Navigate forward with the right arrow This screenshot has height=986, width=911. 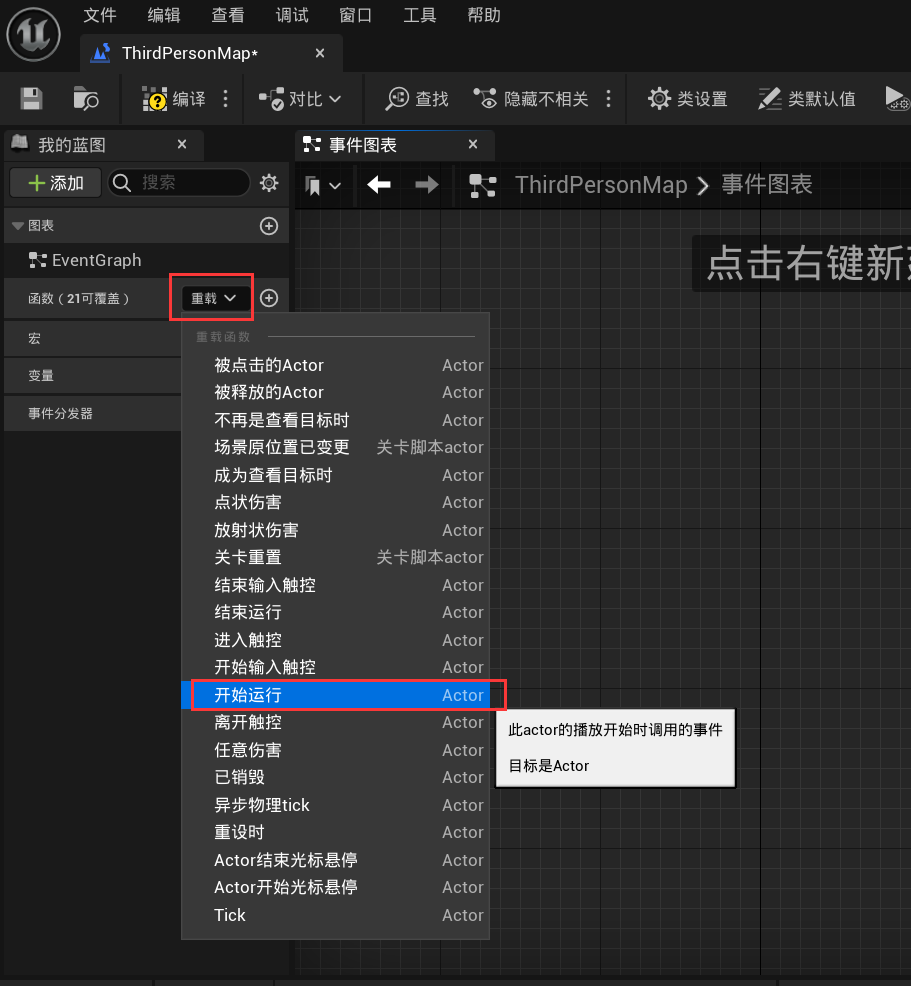tap(426, 185)
